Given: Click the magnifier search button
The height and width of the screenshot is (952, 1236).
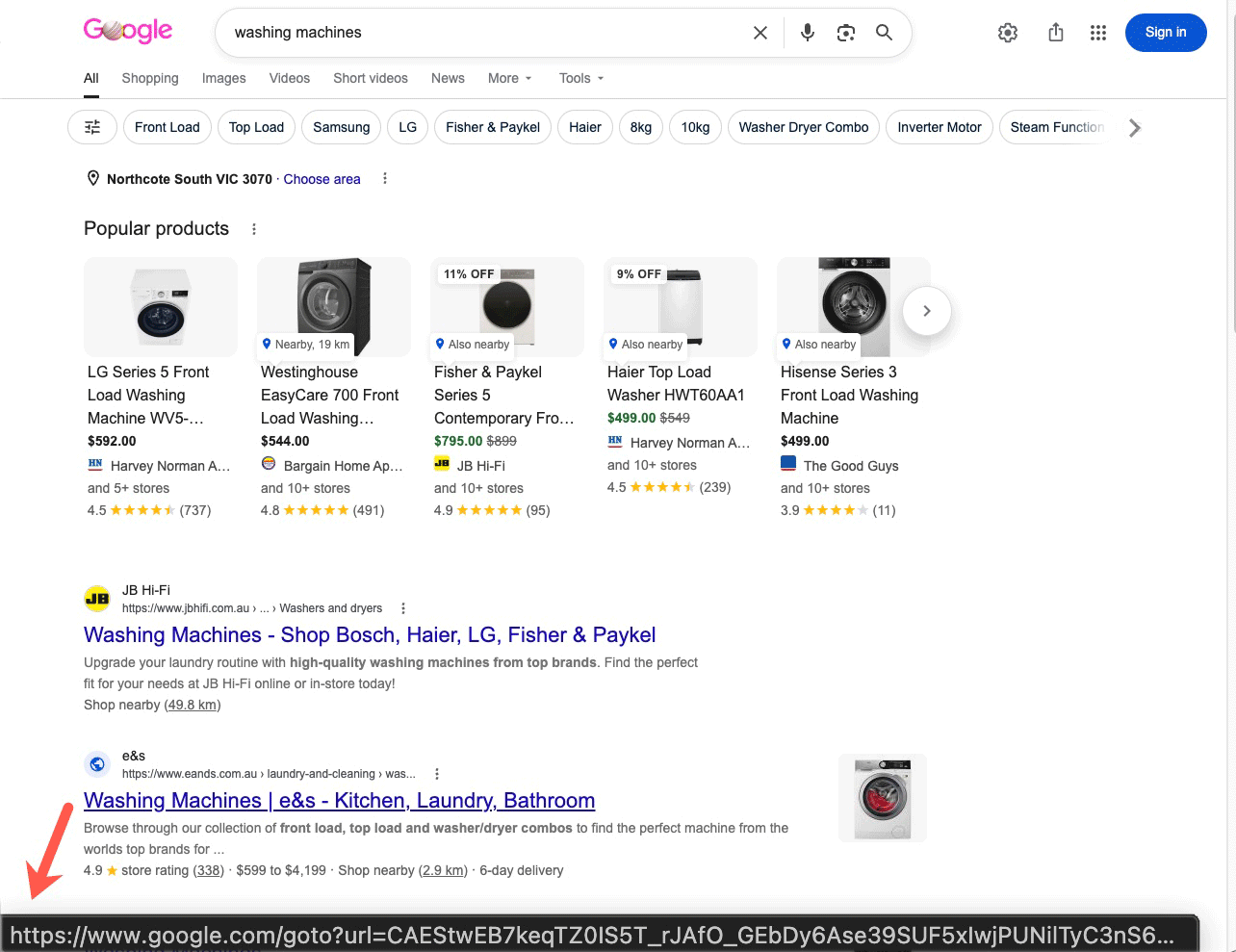Looking at the screenshot, I should tap(884, 33).
